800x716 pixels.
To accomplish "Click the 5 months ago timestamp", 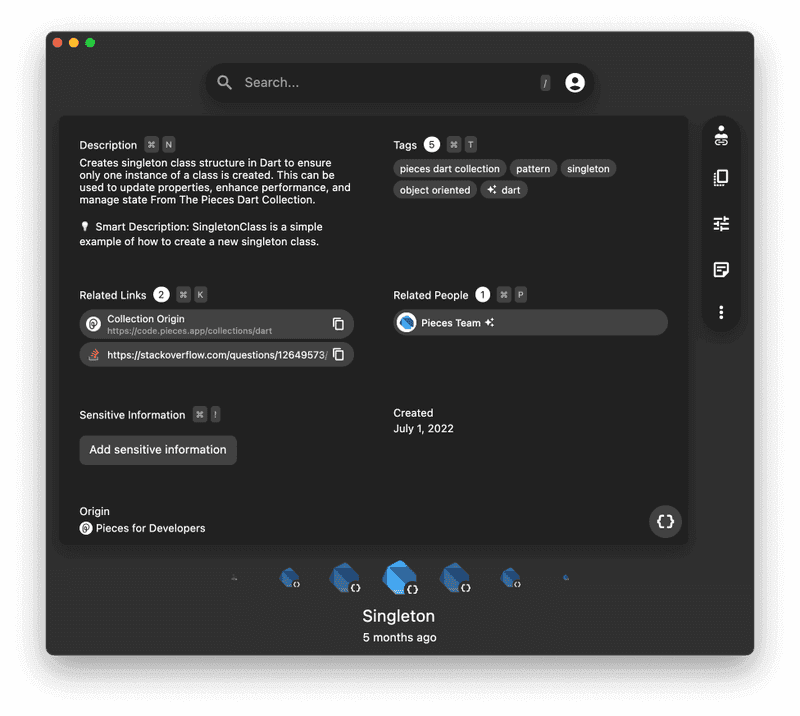I will click(399, 637).
